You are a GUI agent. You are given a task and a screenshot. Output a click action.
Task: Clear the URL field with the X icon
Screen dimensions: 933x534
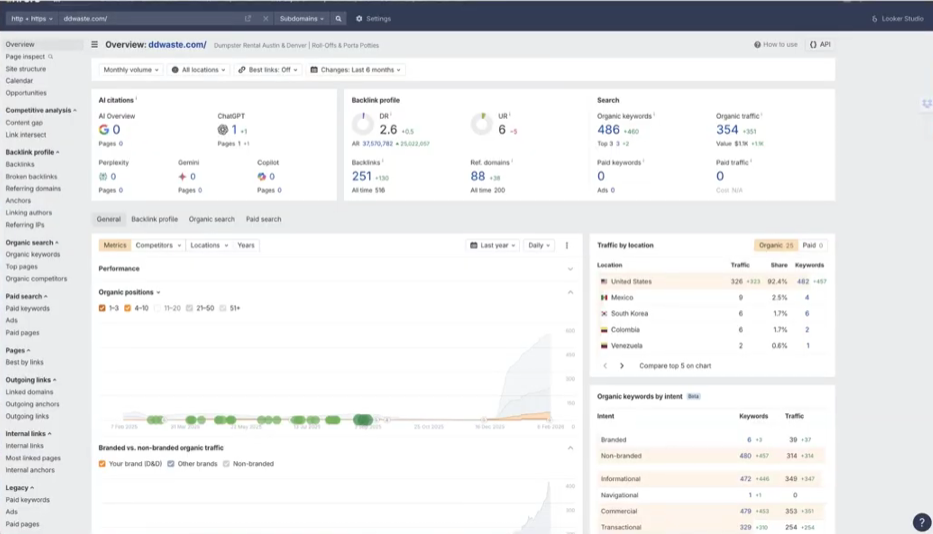point(265,18)
